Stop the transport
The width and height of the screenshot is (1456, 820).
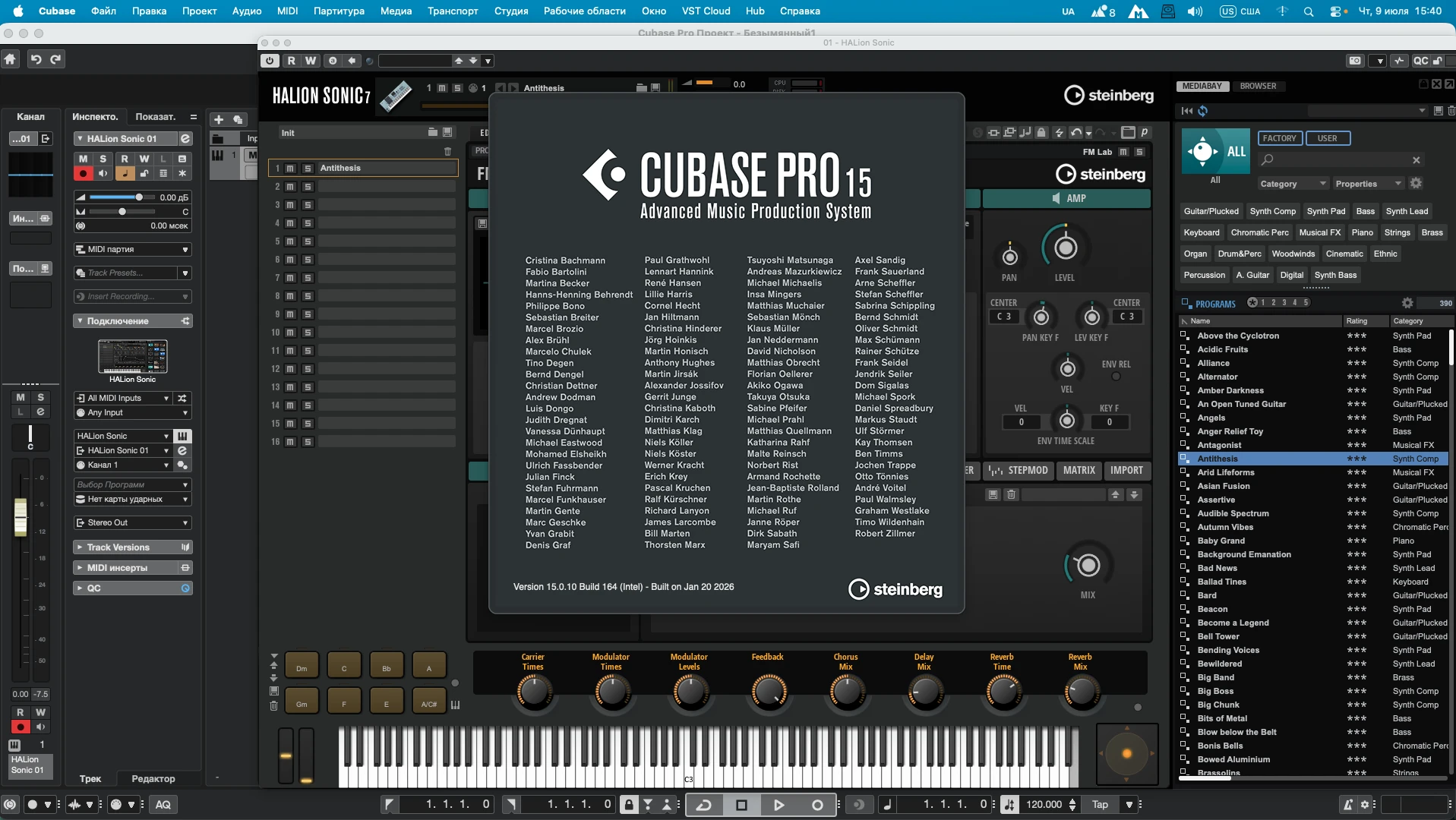pyautogui.click(x=741, y=805)
